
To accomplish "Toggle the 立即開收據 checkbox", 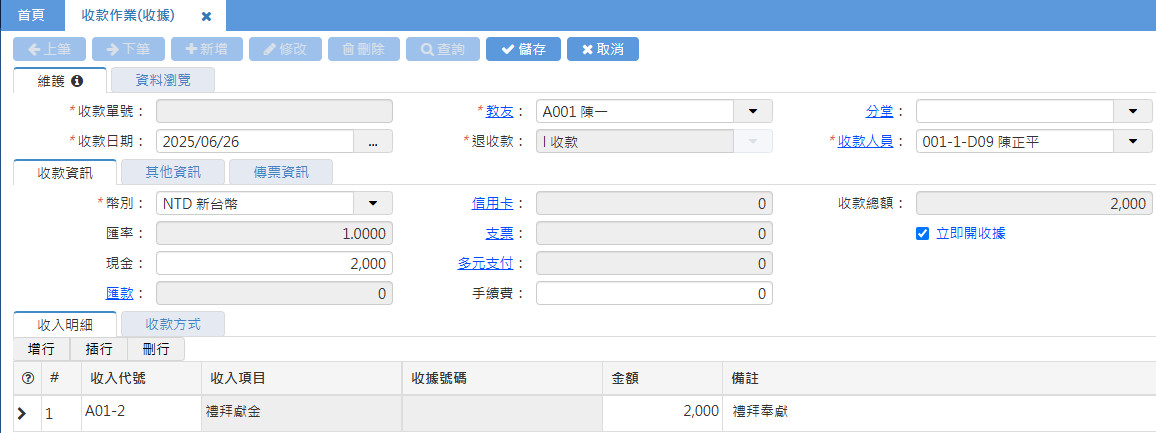I will (923, 233).
